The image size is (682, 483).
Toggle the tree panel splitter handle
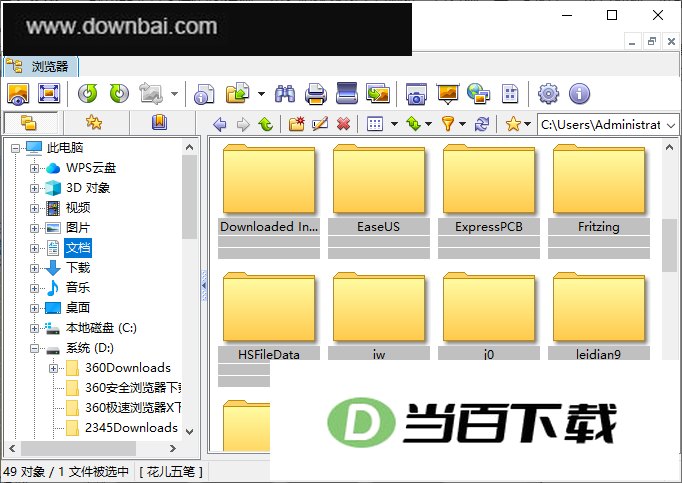click(204, 286)
